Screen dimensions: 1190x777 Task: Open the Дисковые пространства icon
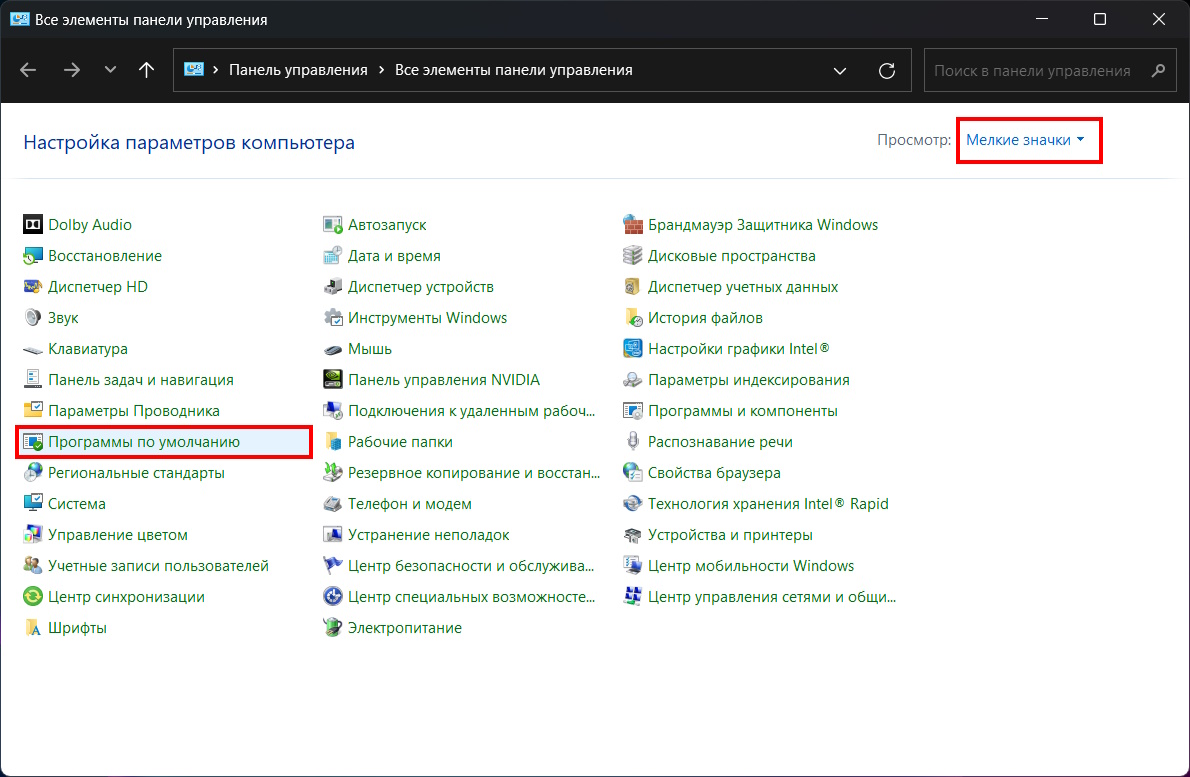tap(633, 256)
